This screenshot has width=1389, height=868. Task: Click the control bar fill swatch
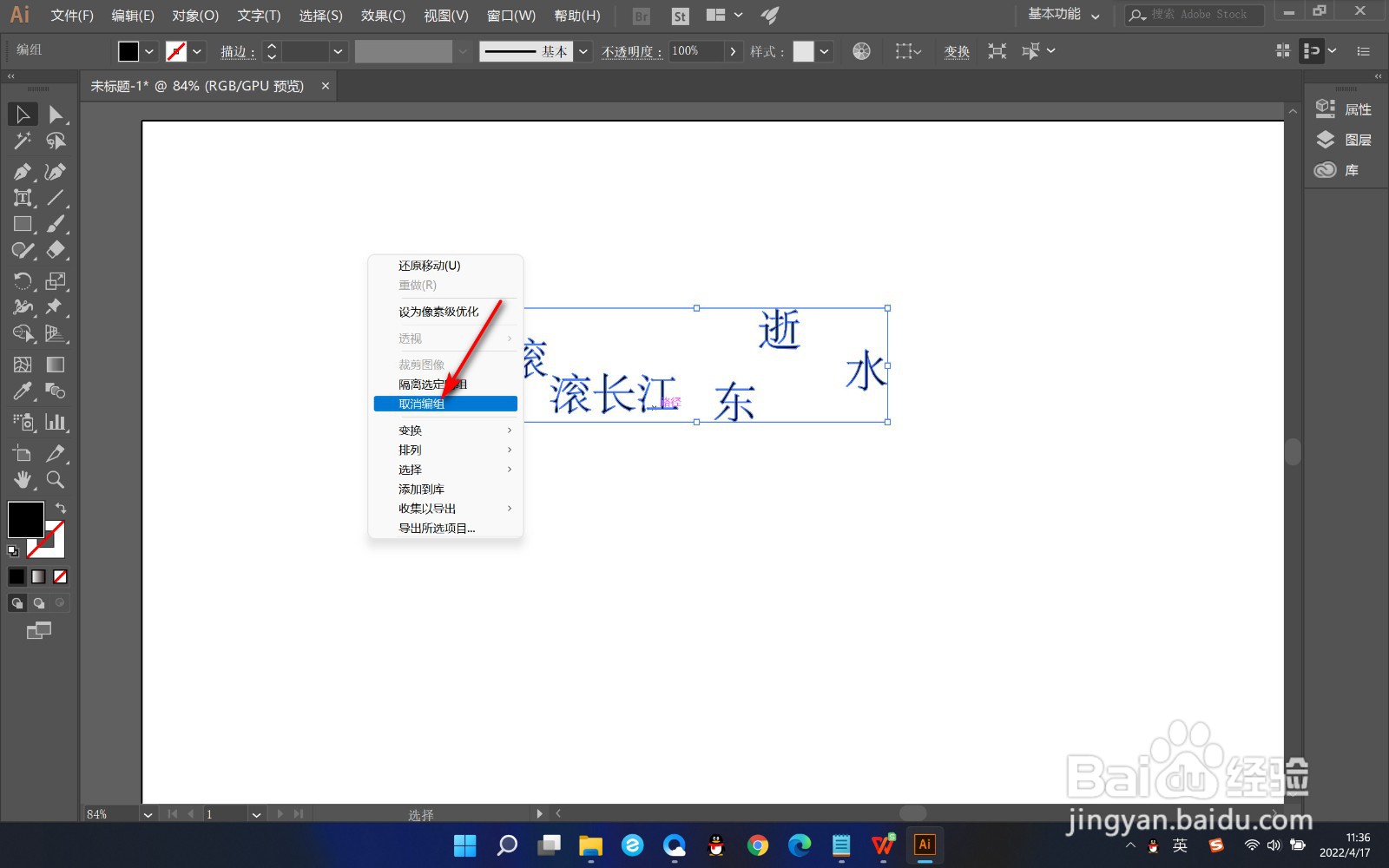click(128, 51)
